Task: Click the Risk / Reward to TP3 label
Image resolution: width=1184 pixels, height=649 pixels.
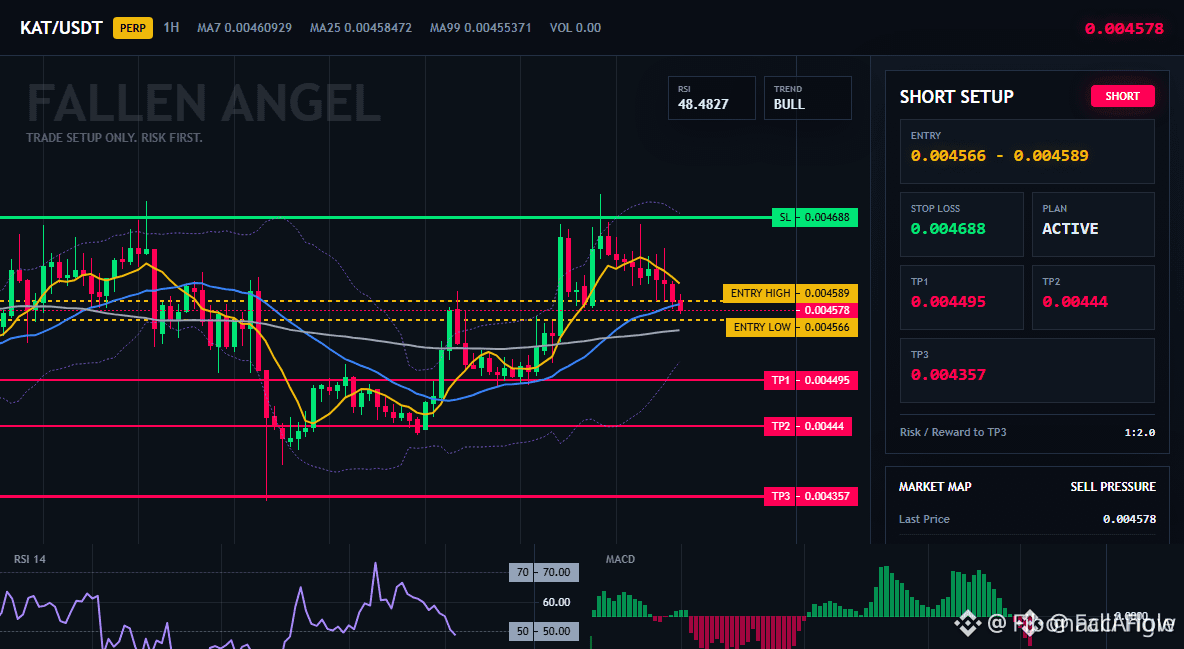Action: point(953,432)
